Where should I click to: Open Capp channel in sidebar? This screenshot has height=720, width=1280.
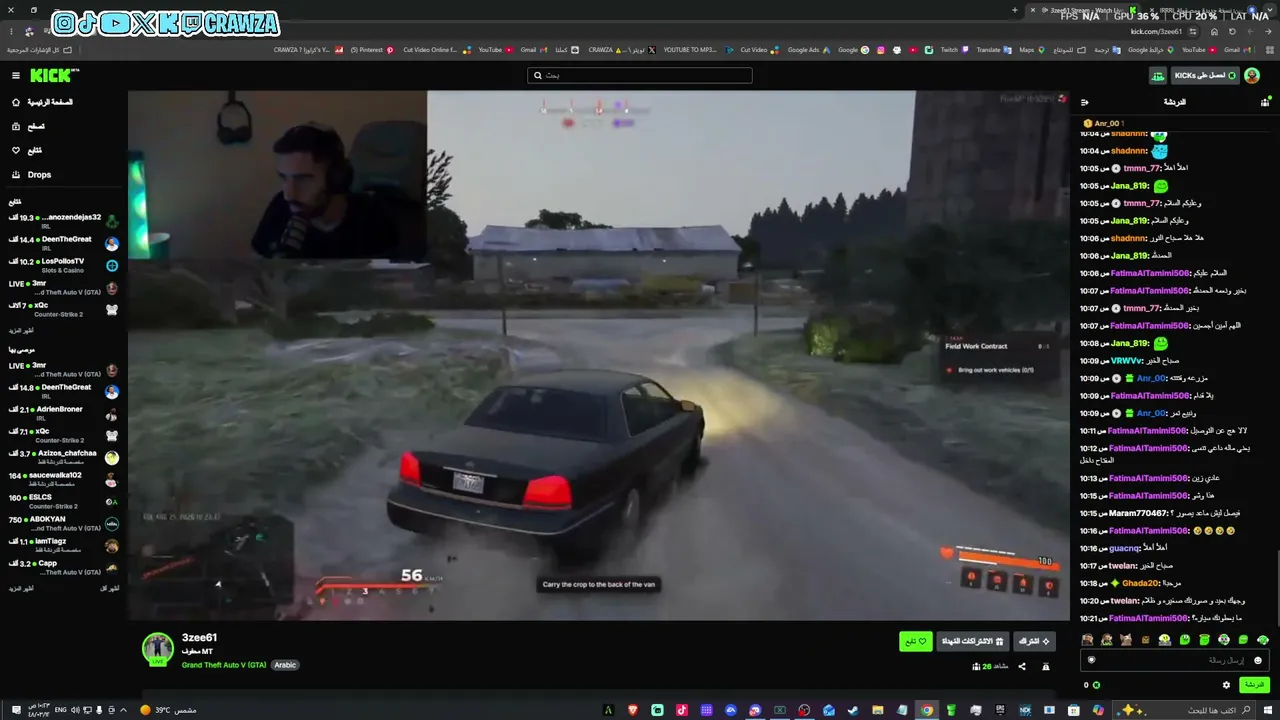[64, 567]
